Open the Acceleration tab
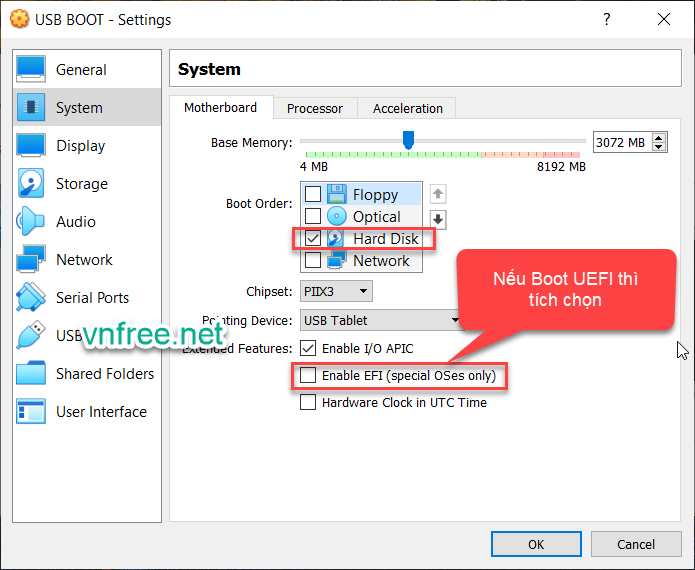 [x=407, y=108]
